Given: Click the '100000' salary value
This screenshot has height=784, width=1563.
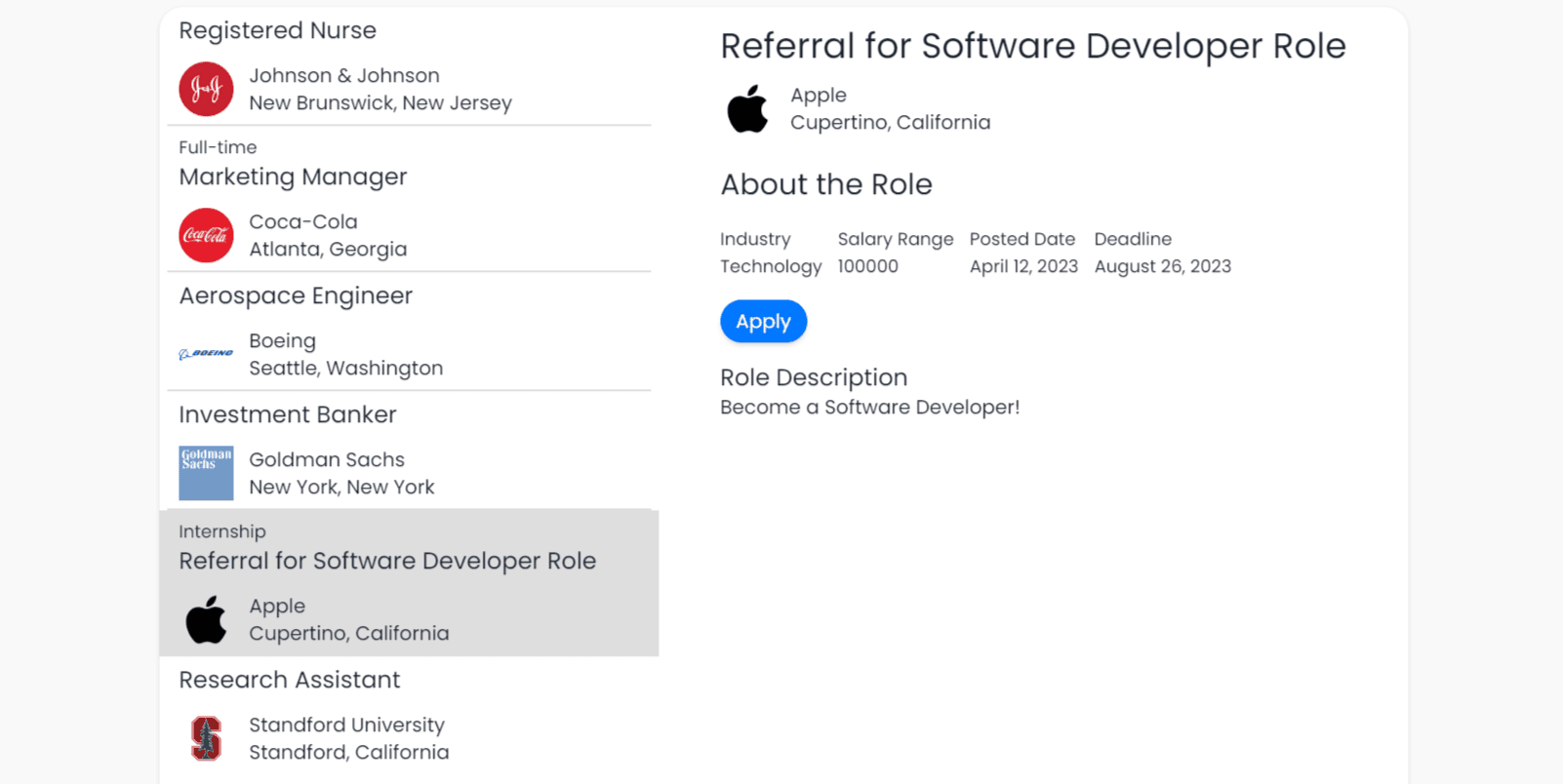Looking at the screenshot, I should coord(868,266).
